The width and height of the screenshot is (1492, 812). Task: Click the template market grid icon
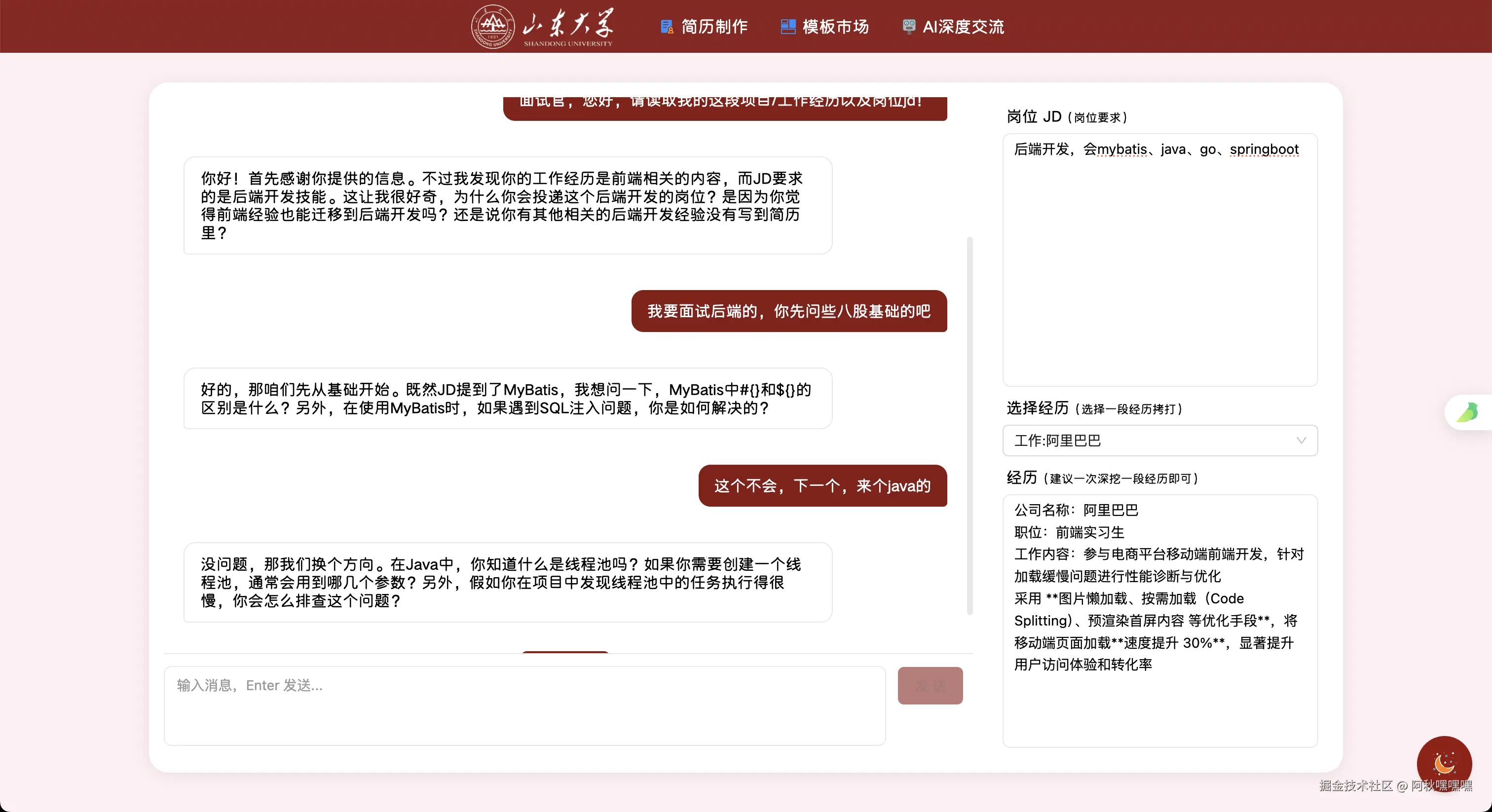click(x=788, y=27)
